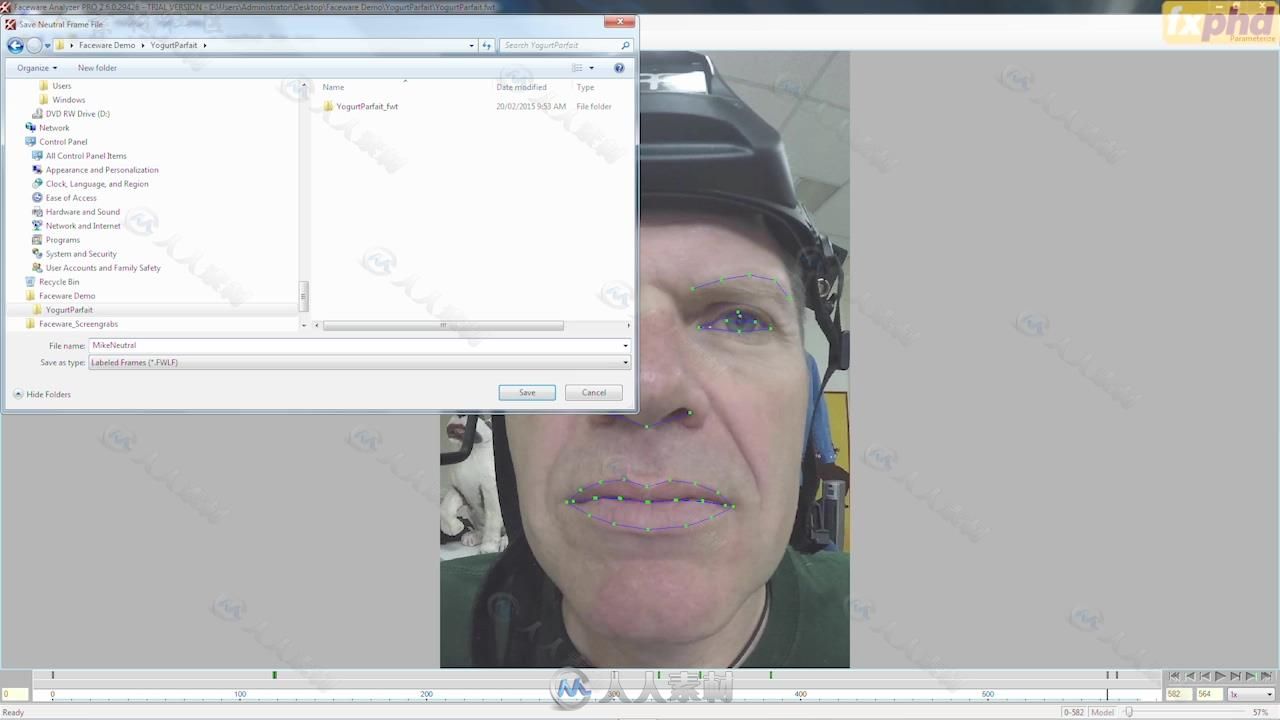Click Faceware Demo in address breadcrumb
The image size is (1280, 720).
[107, 45]
